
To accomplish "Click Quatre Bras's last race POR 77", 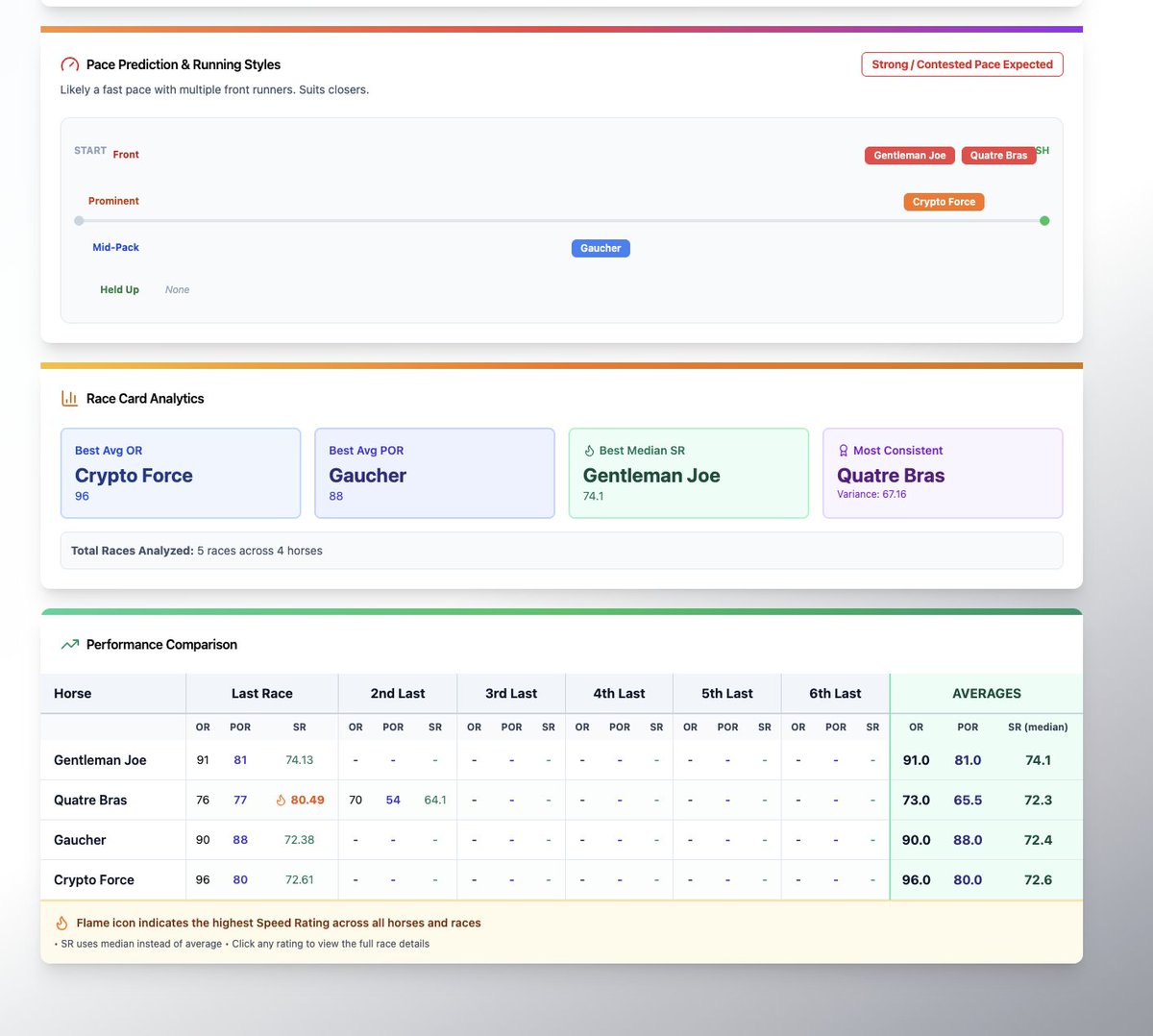I will pos(240,800).
